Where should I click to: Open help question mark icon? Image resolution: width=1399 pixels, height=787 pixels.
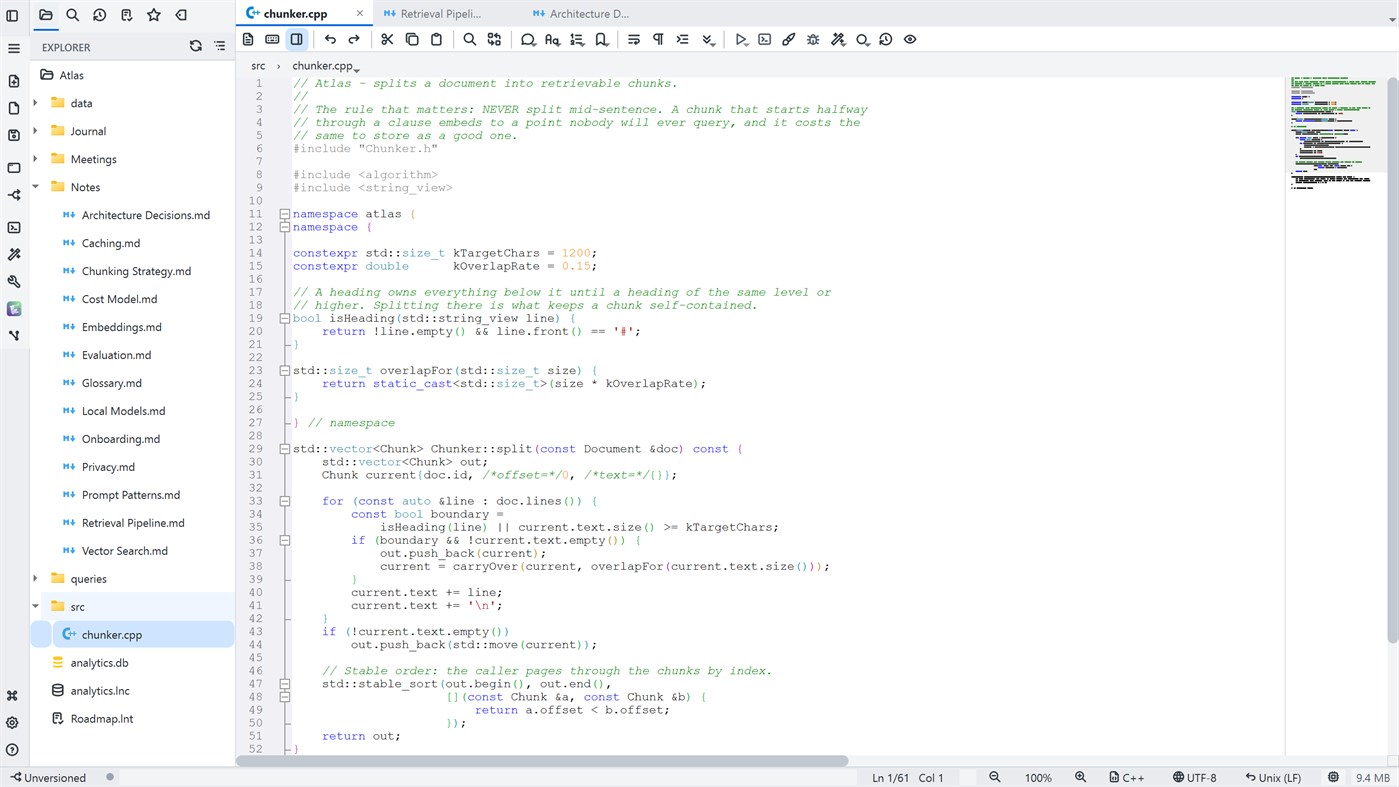tap(13, 750)
